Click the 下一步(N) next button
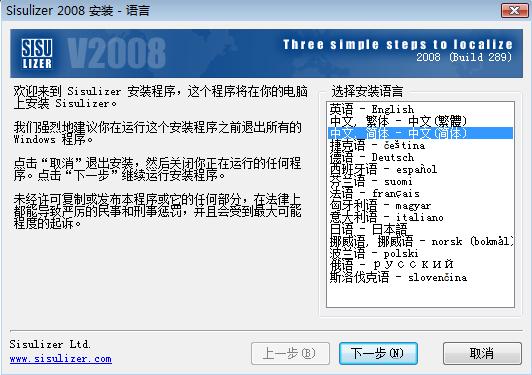 tap(378, 353)
